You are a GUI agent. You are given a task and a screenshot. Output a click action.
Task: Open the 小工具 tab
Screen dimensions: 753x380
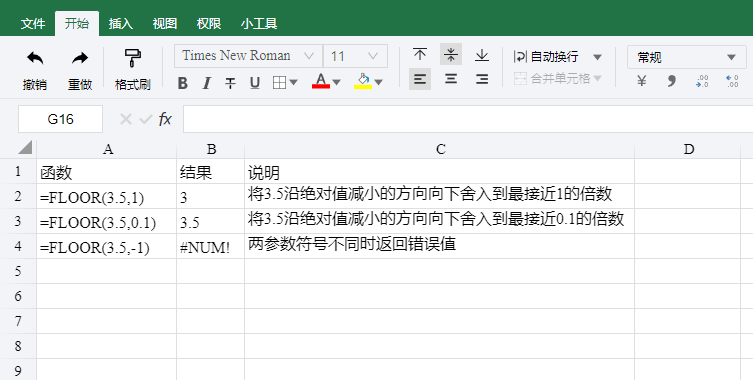(259, 24)
